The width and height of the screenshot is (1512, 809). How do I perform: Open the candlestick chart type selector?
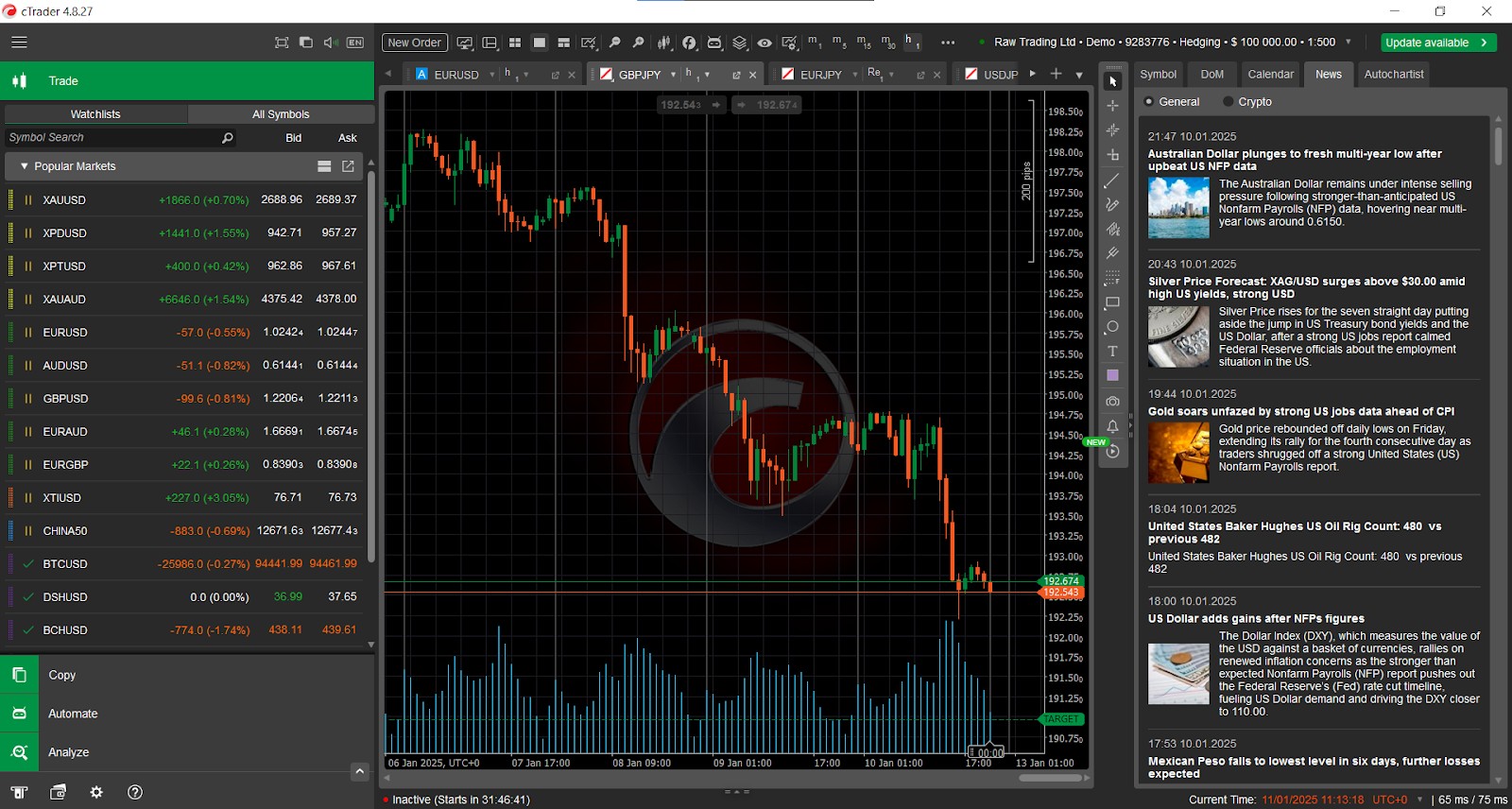664,43
